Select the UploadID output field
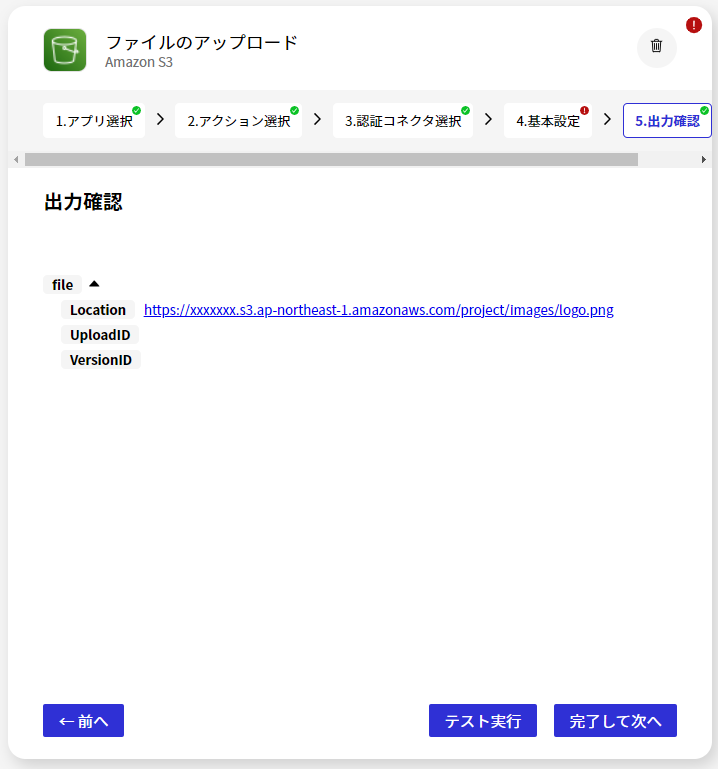This screenshot has width=718, height=769. point(100,335)
